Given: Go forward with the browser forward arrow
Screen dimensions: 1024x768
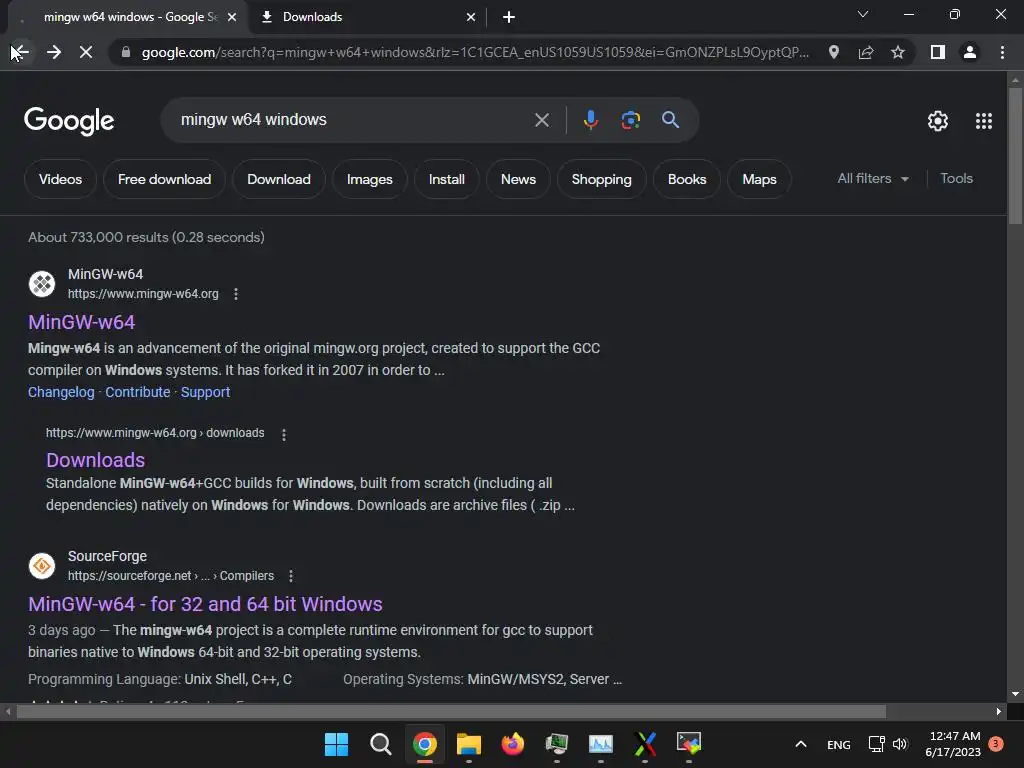Looking at the screenshot, I should (x=54, y=52).
